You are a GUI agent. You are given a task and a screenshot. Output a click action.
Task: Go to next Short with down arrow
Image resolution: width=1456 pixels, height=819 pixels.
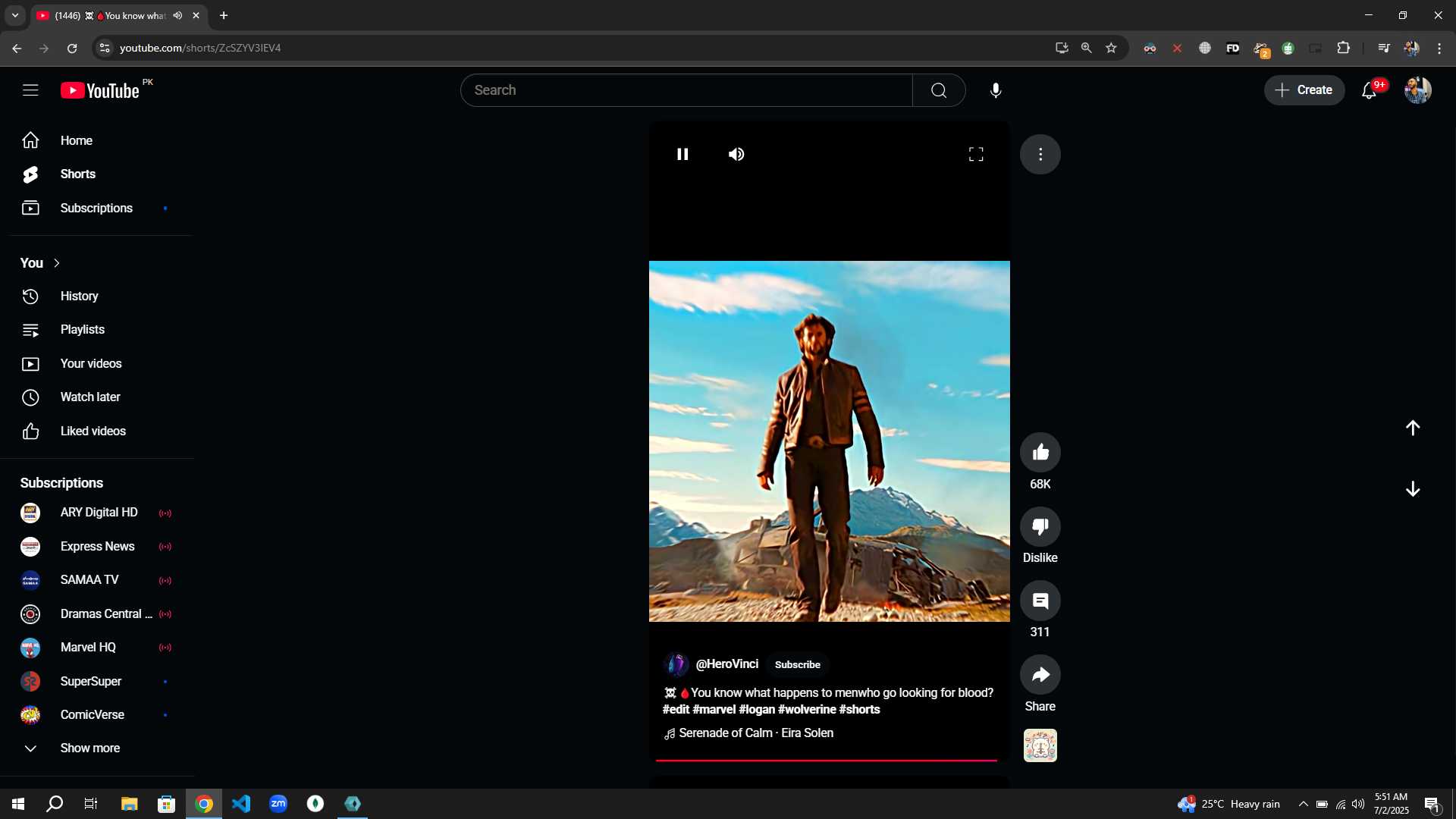coord(1413,489)
